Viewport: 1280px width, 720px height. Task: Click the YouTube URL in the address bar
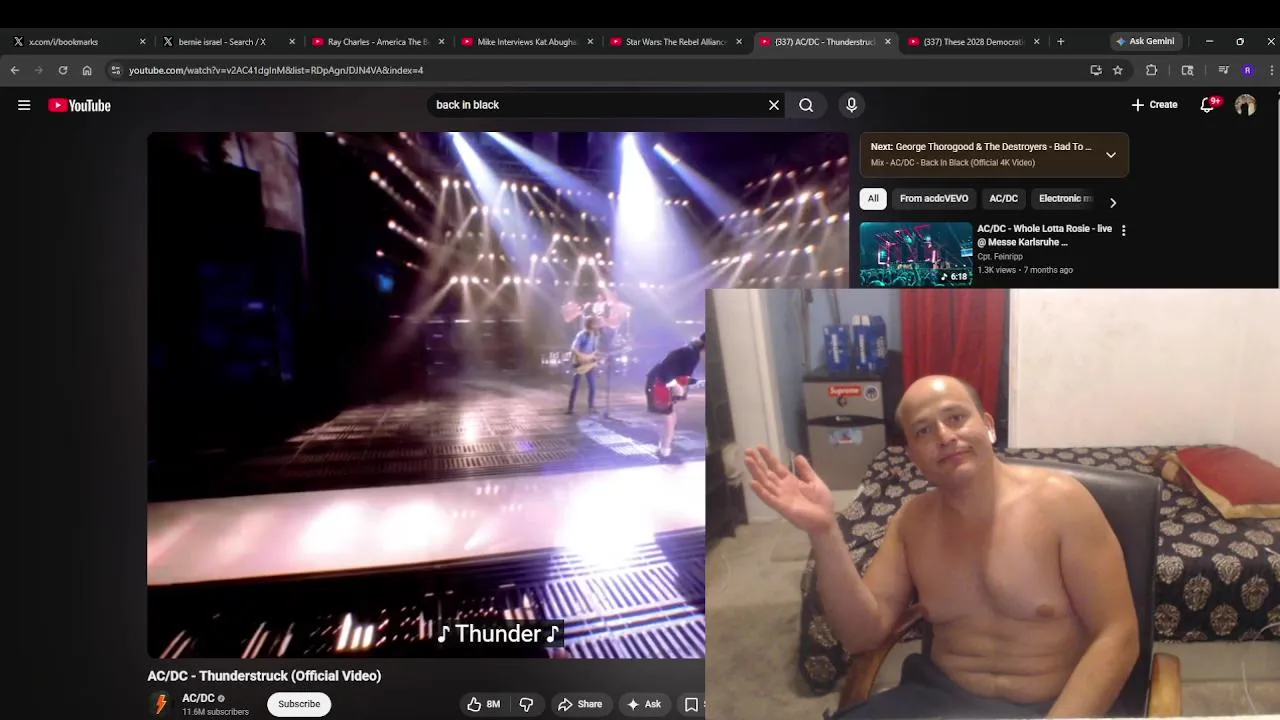276,70
